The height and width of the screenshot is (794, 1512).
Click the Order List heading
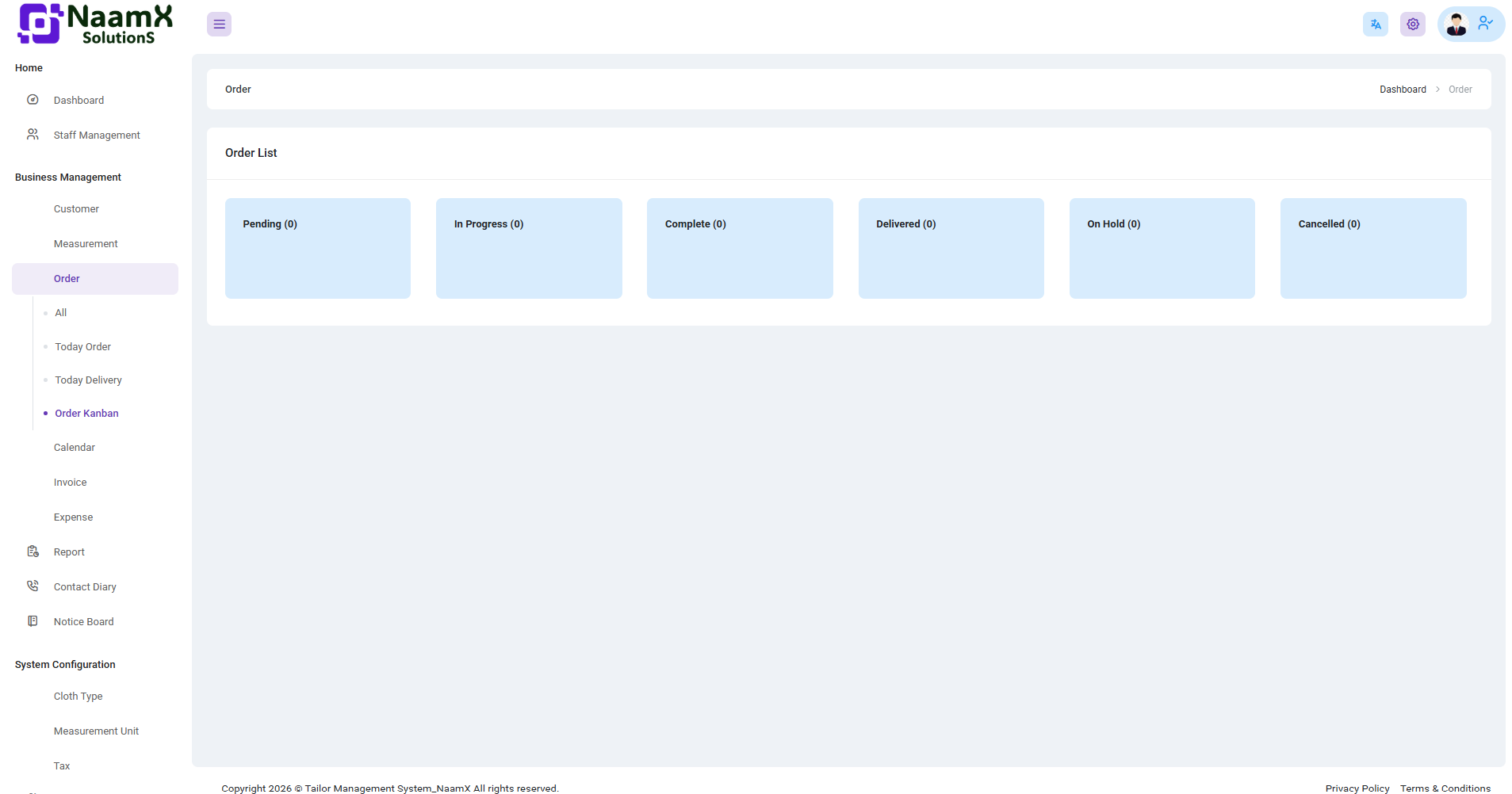click(x=251, y=153)
